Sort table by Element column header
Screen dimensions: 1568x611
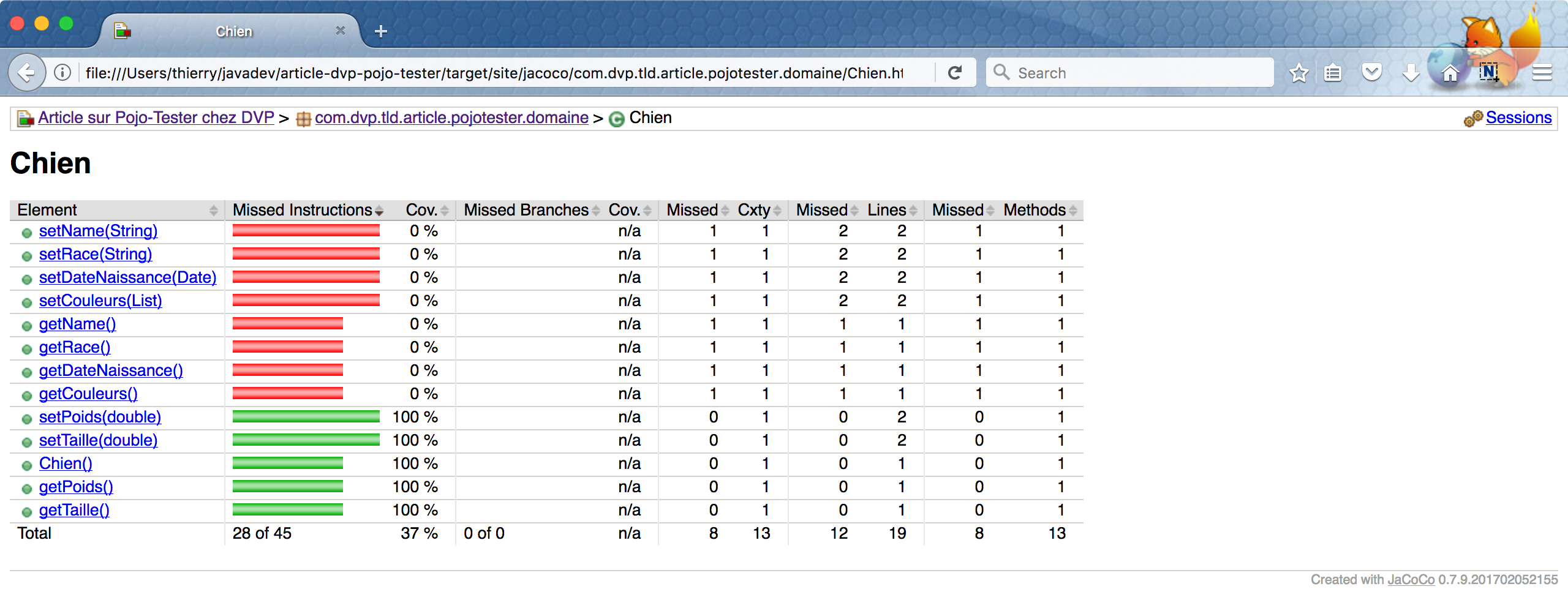[x=116, y=210]
